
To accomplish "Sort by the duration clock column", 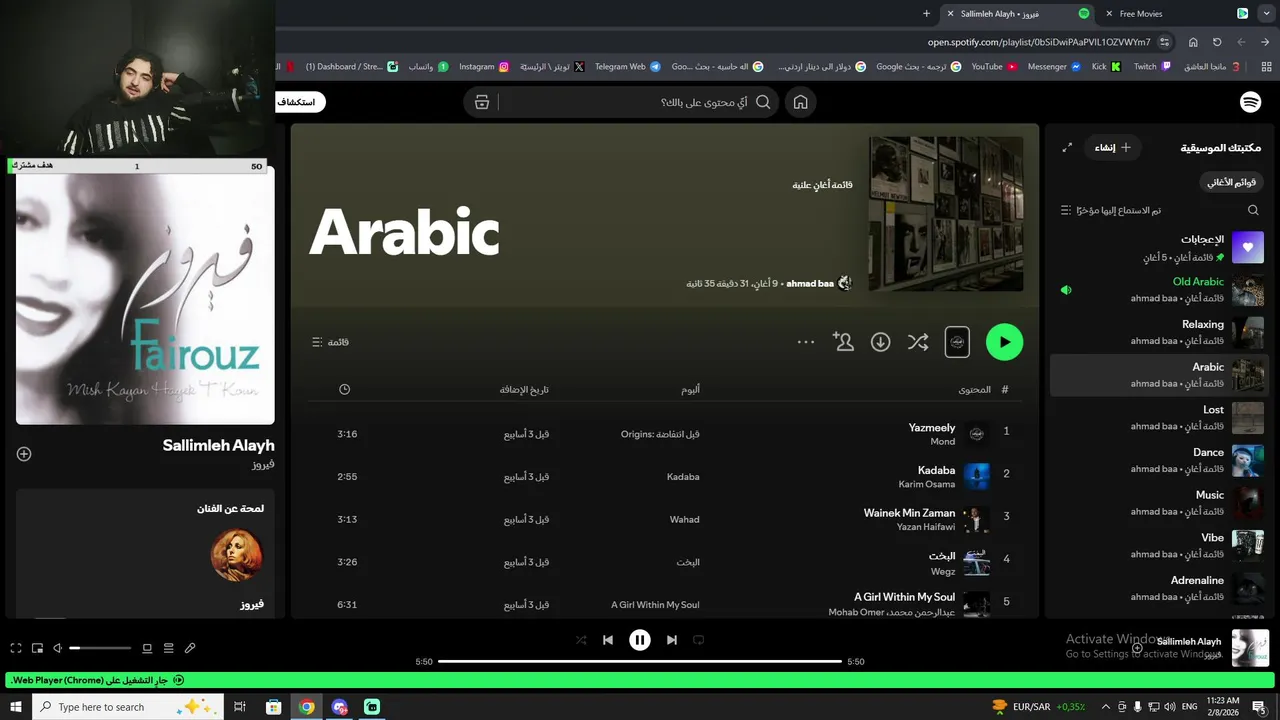I will pos(345,389).
